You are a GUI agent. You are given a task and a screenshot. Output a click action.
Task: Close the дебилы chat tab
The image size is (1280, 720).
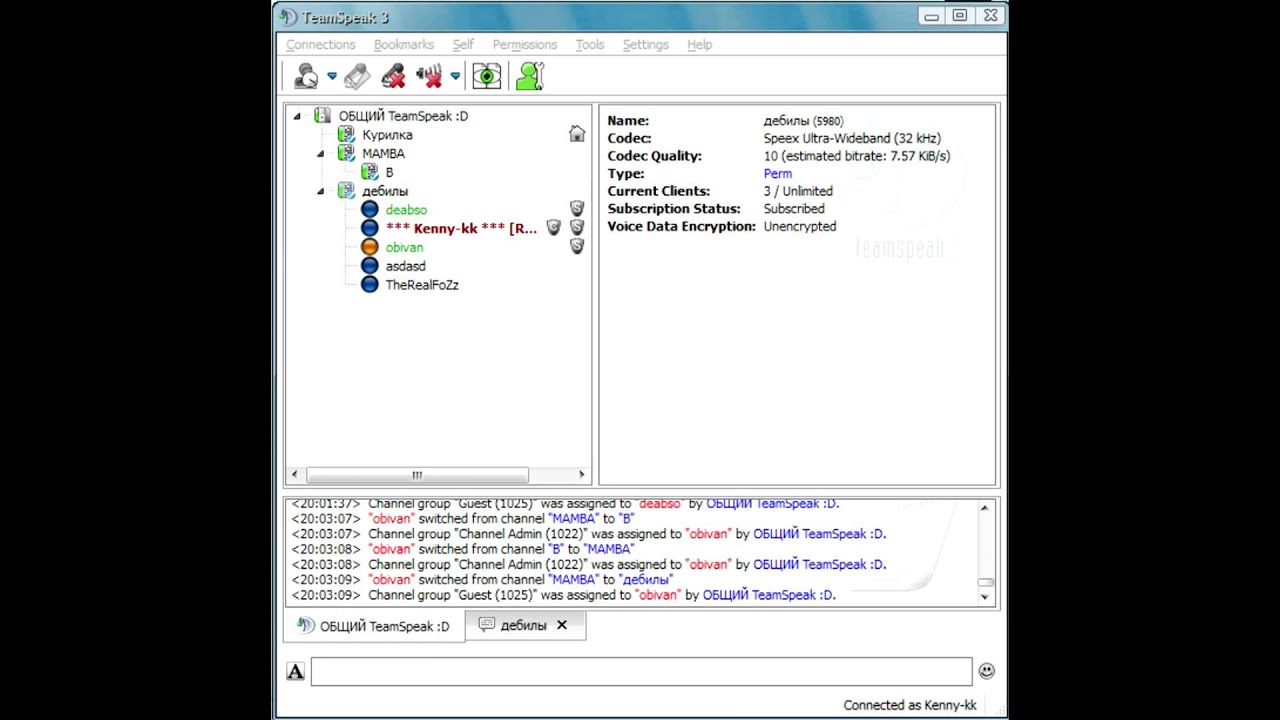[x=562, y=625]
